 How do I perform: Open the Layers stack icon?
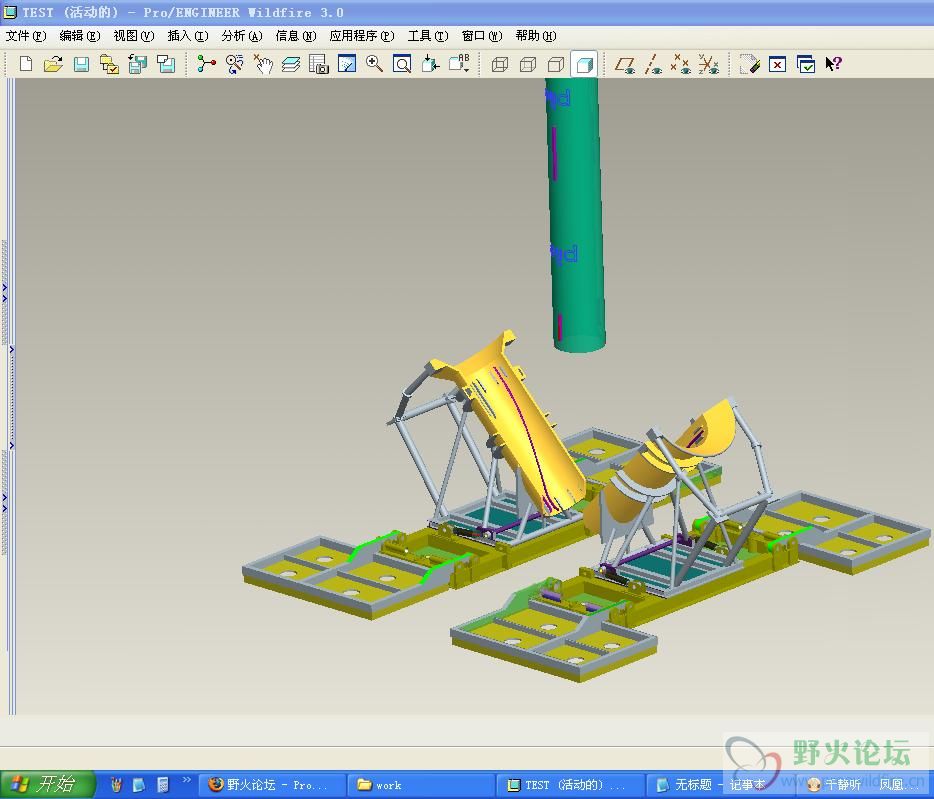[x=291, y=64]
